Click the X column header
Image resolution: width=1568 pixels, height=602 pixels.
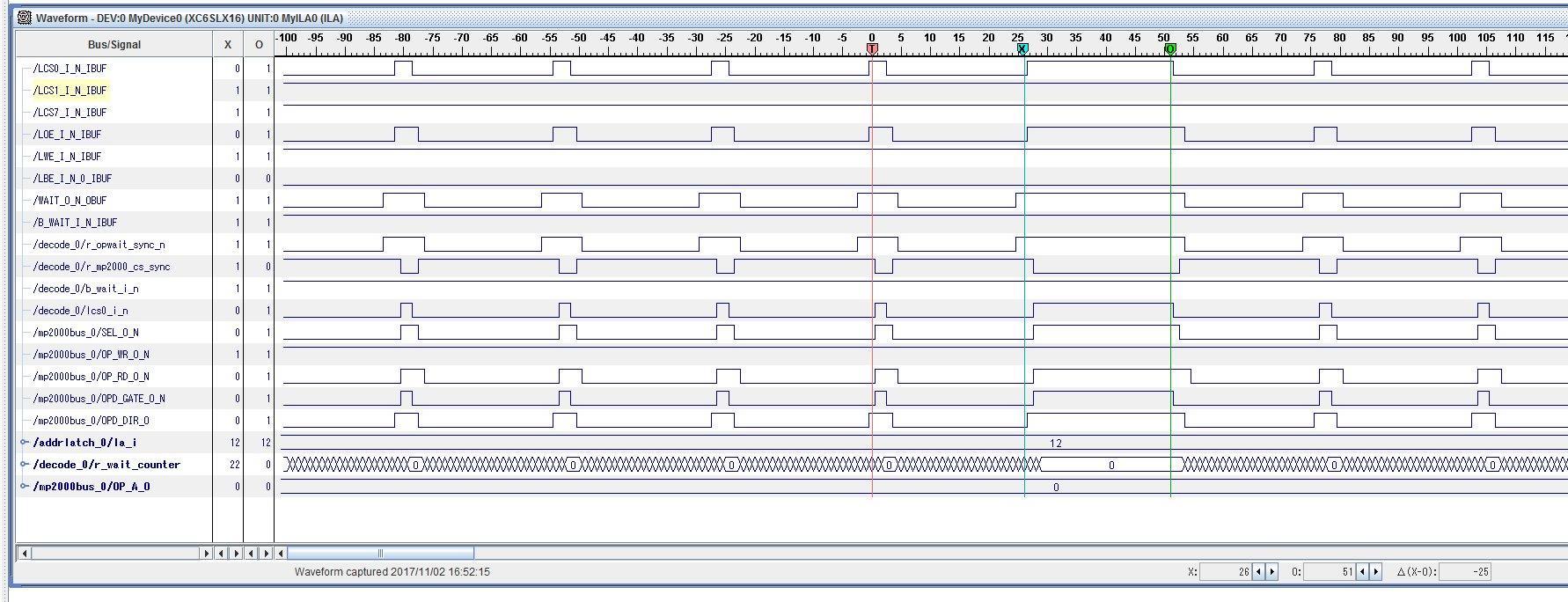[228, 44]
